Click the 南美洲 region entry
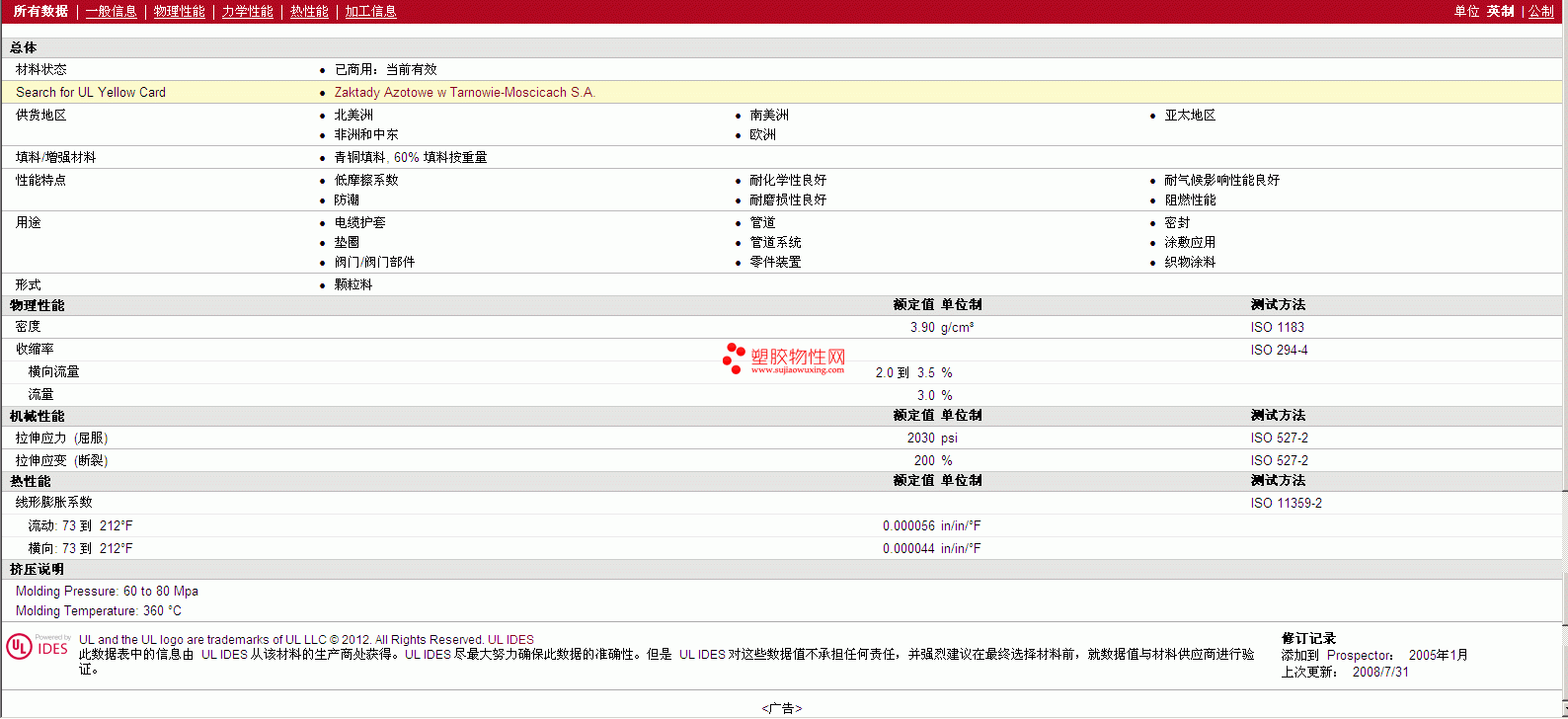 (x=768, y=115)
